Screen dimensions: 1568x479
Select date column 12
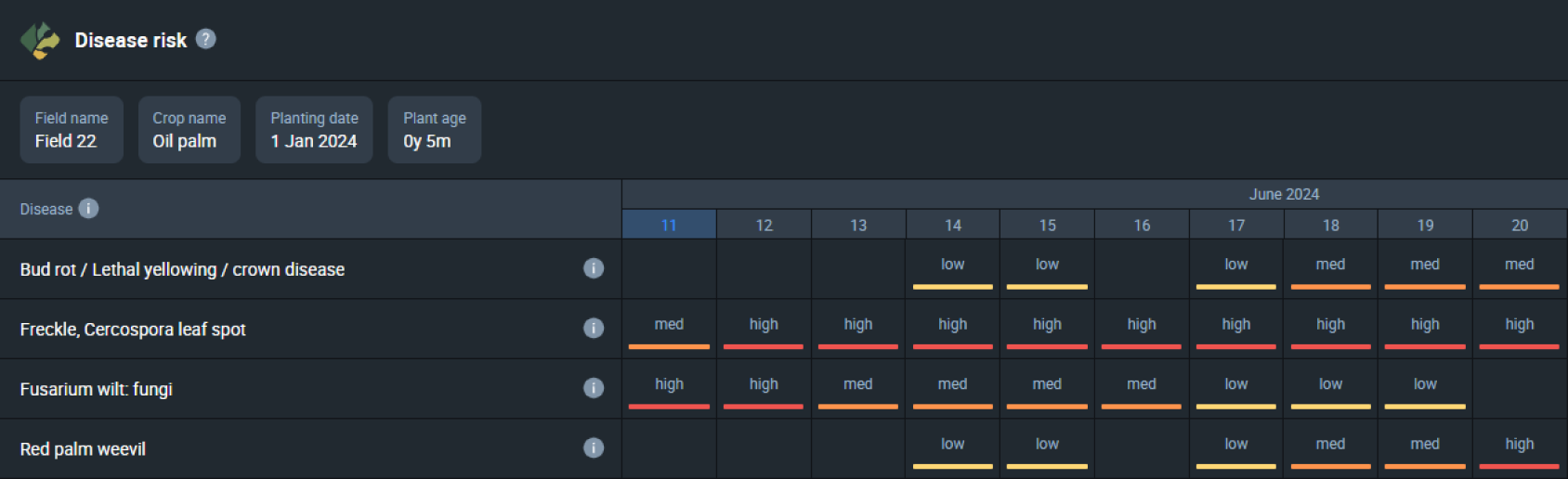[x=764, y=225]
